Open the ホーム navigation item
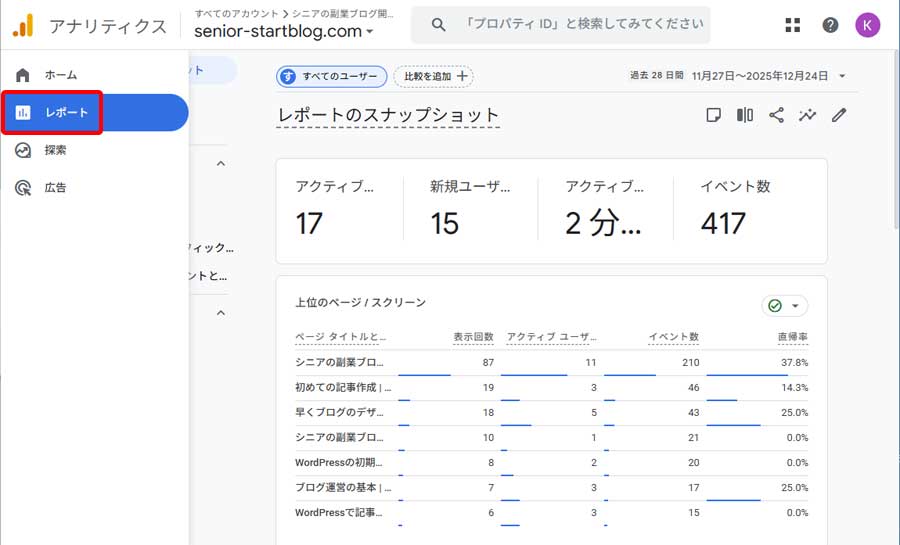 pos(94,75)
